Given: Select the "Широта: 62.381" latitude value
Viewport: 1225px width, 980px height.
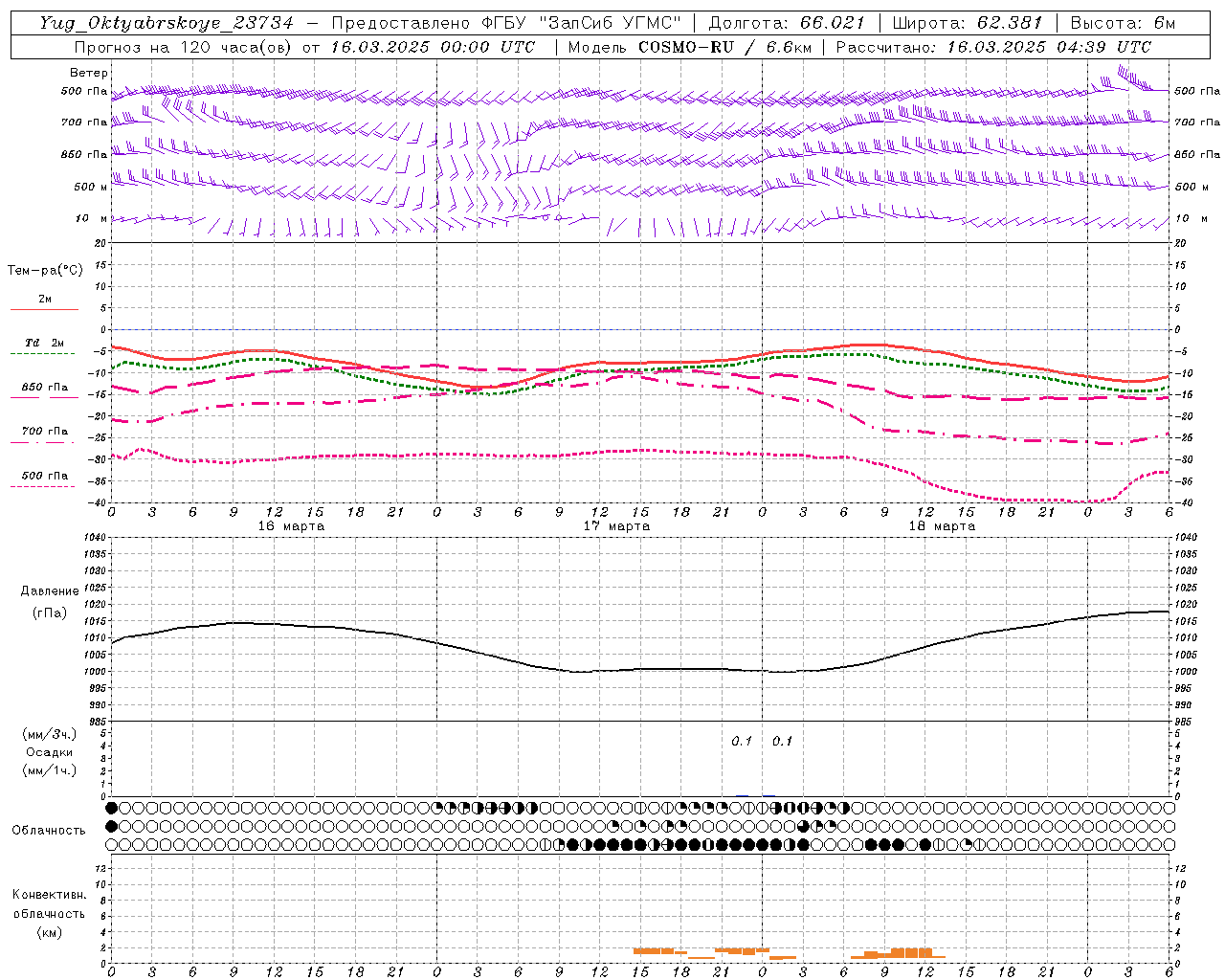Looking at the screenshot, I should tap(967, 23).
